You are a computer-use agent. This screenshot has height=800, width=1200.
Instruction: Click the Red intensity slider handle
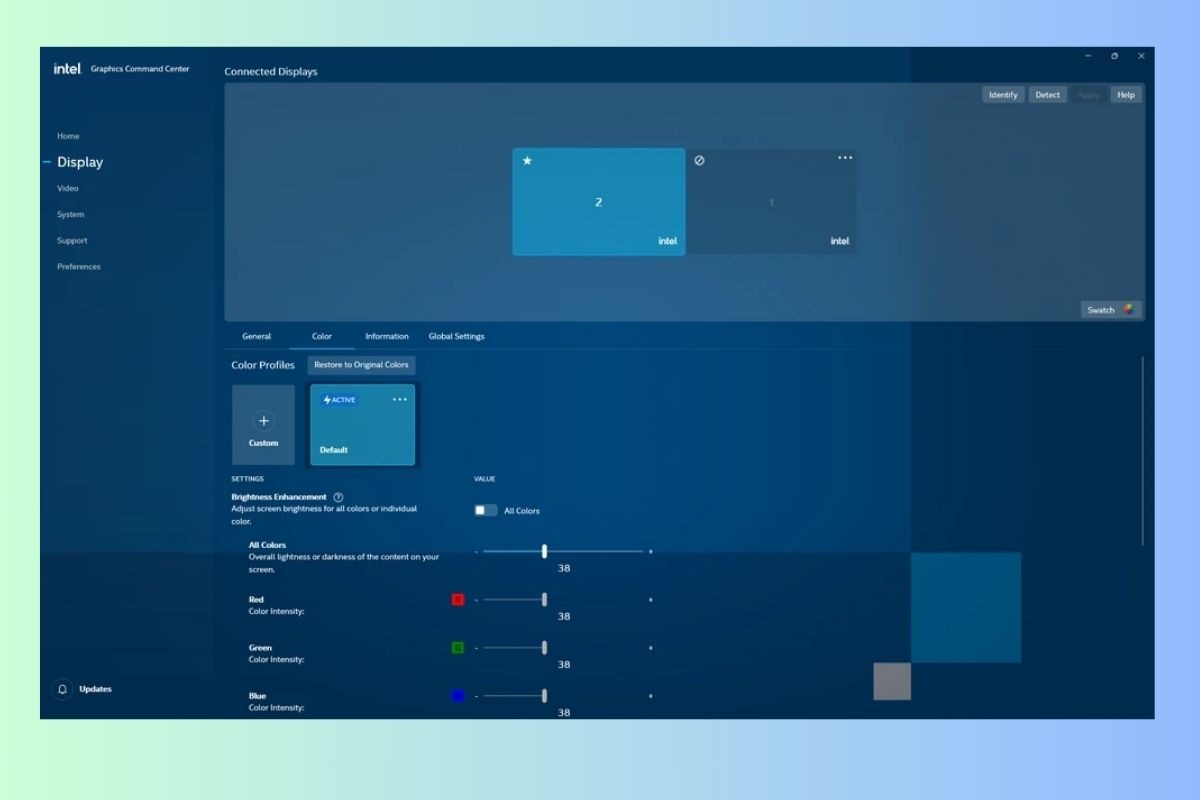point(544,599)
